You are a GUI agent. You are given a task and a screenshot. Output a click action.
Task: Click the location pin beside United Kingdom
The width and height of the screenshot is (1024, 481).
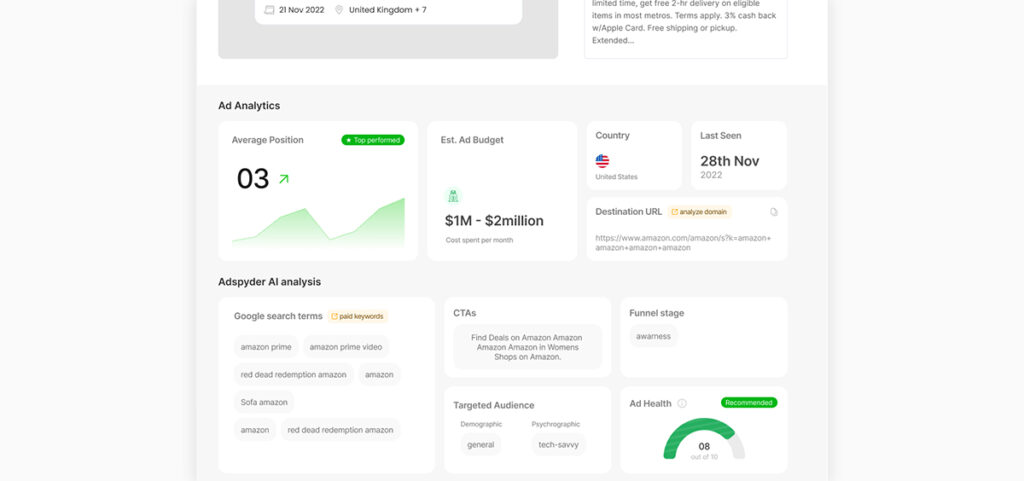pos(339,10)
